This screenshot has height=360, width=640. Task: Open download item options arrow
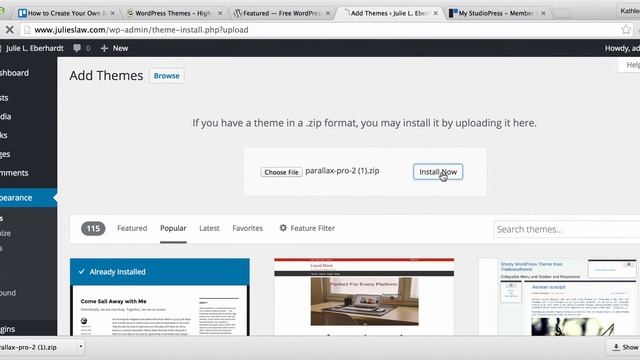[81, 347]
